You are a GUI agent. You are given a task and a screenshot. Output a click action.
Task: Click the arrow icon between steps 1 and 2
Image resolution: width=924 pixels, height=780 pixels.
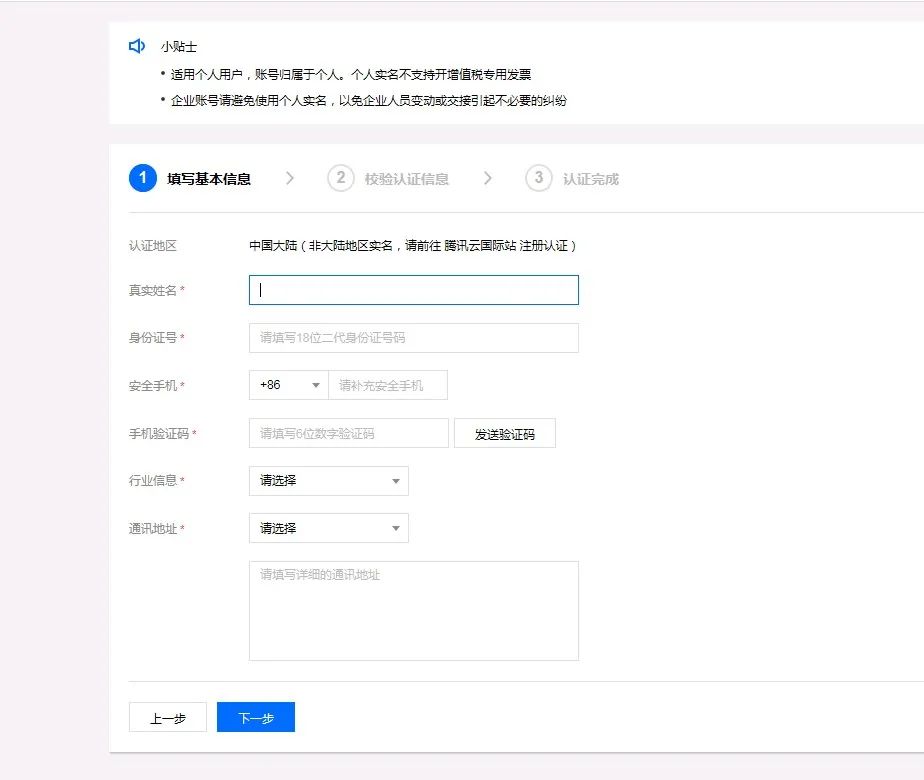[x=291, y=178]
